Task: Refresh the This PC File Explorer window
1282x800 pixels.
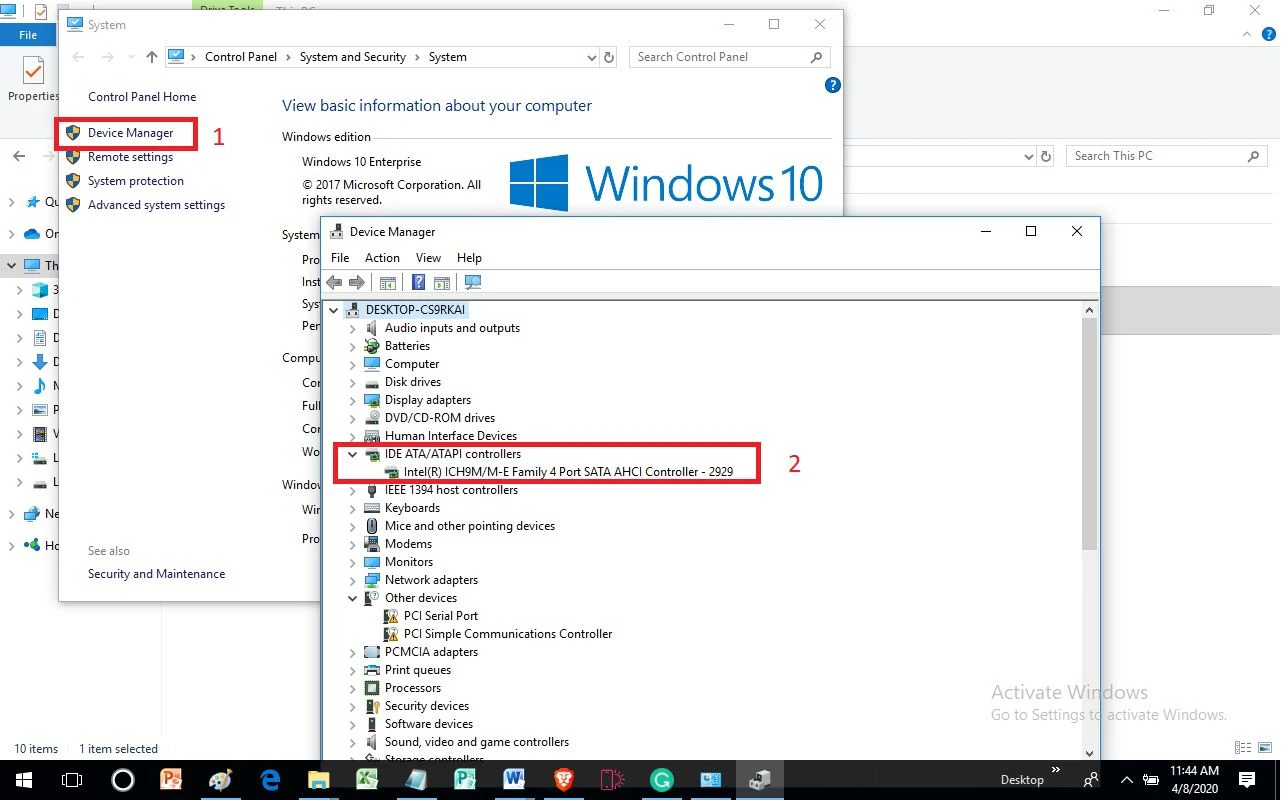Action: [1046, 157]
